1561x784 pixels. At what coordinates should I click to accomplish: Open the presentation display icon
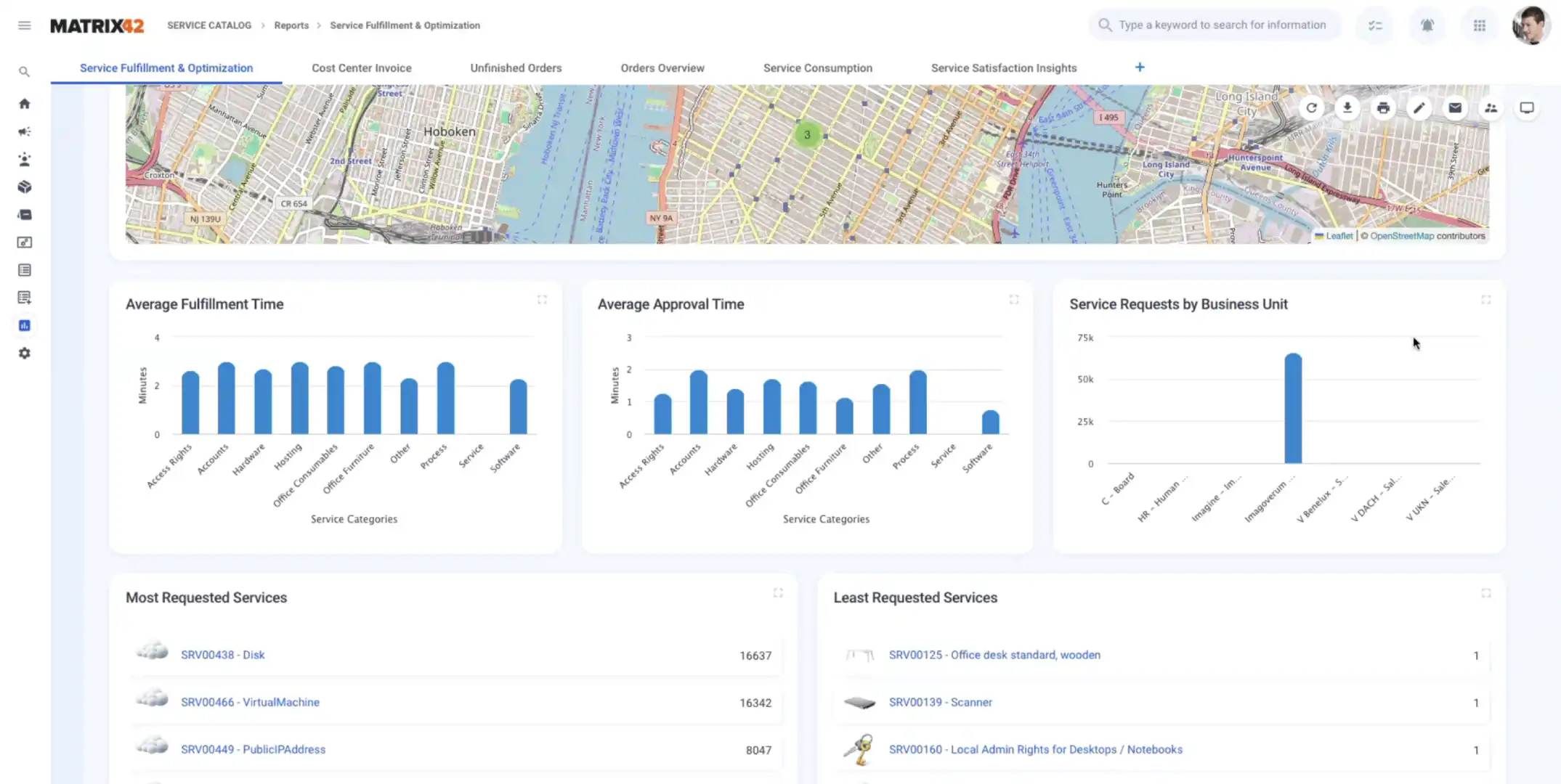[x=1526, y=107]
